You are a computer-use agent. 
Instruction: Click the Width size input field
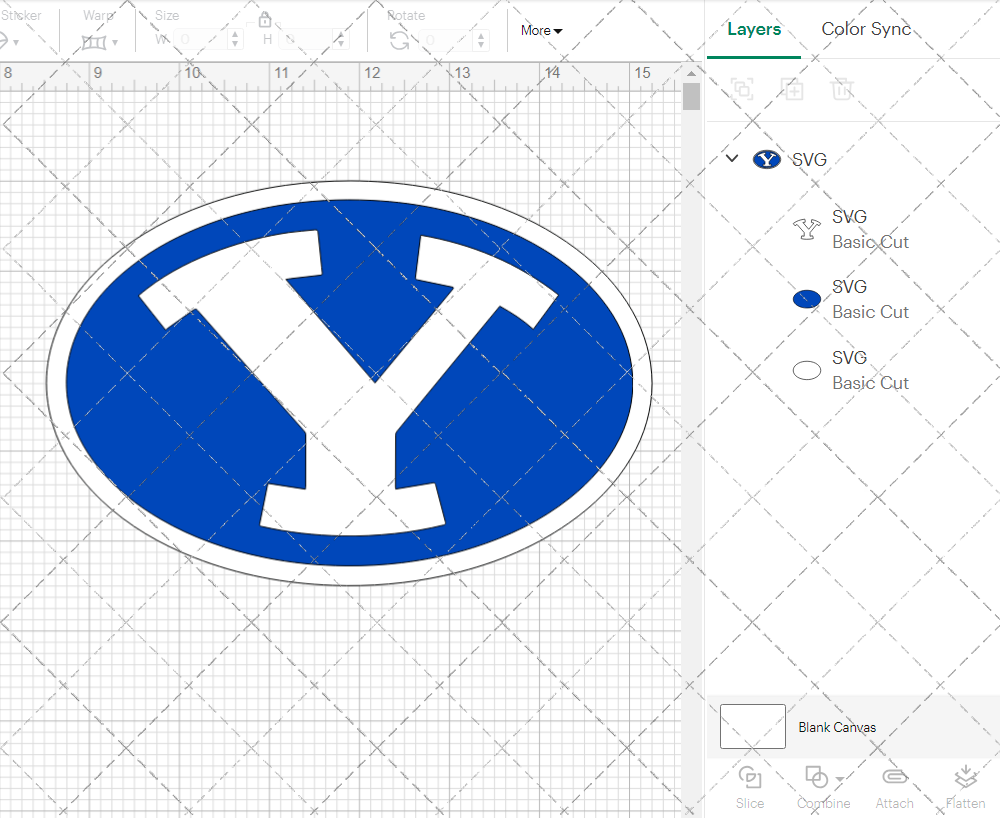coord(200,40)
